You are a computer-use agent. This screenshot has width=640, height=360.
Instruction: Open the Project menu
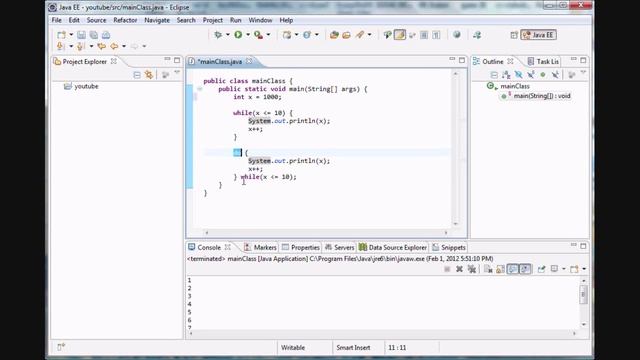click(x=213, y=20)
